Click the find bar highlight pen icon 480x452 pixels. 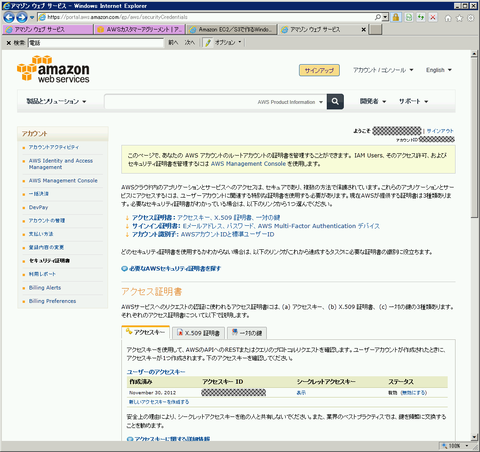[208, 43]
